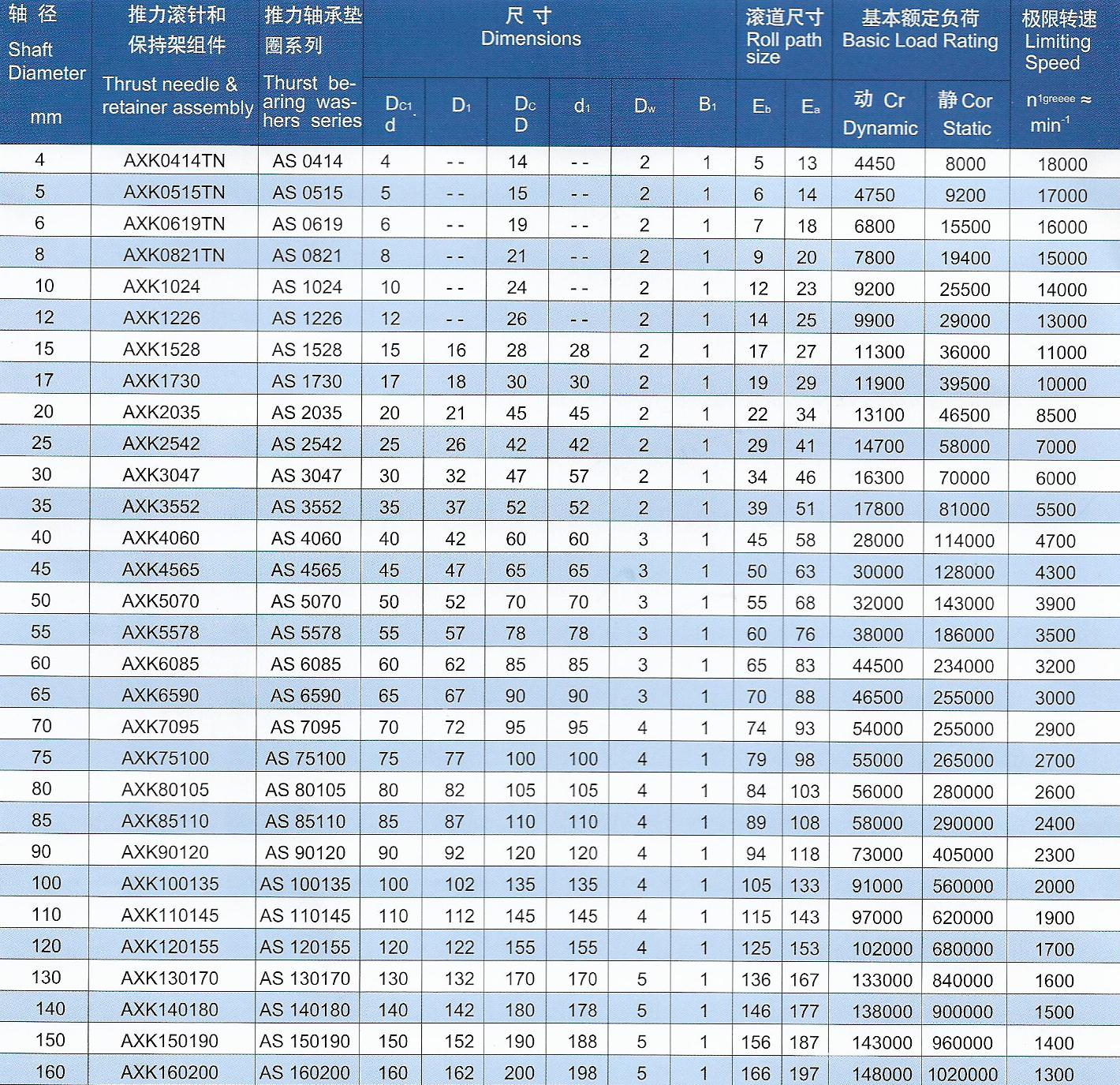Click the limiting speed value 18000
This screenshot has height=1085, width=1120.
(1062, 164)
